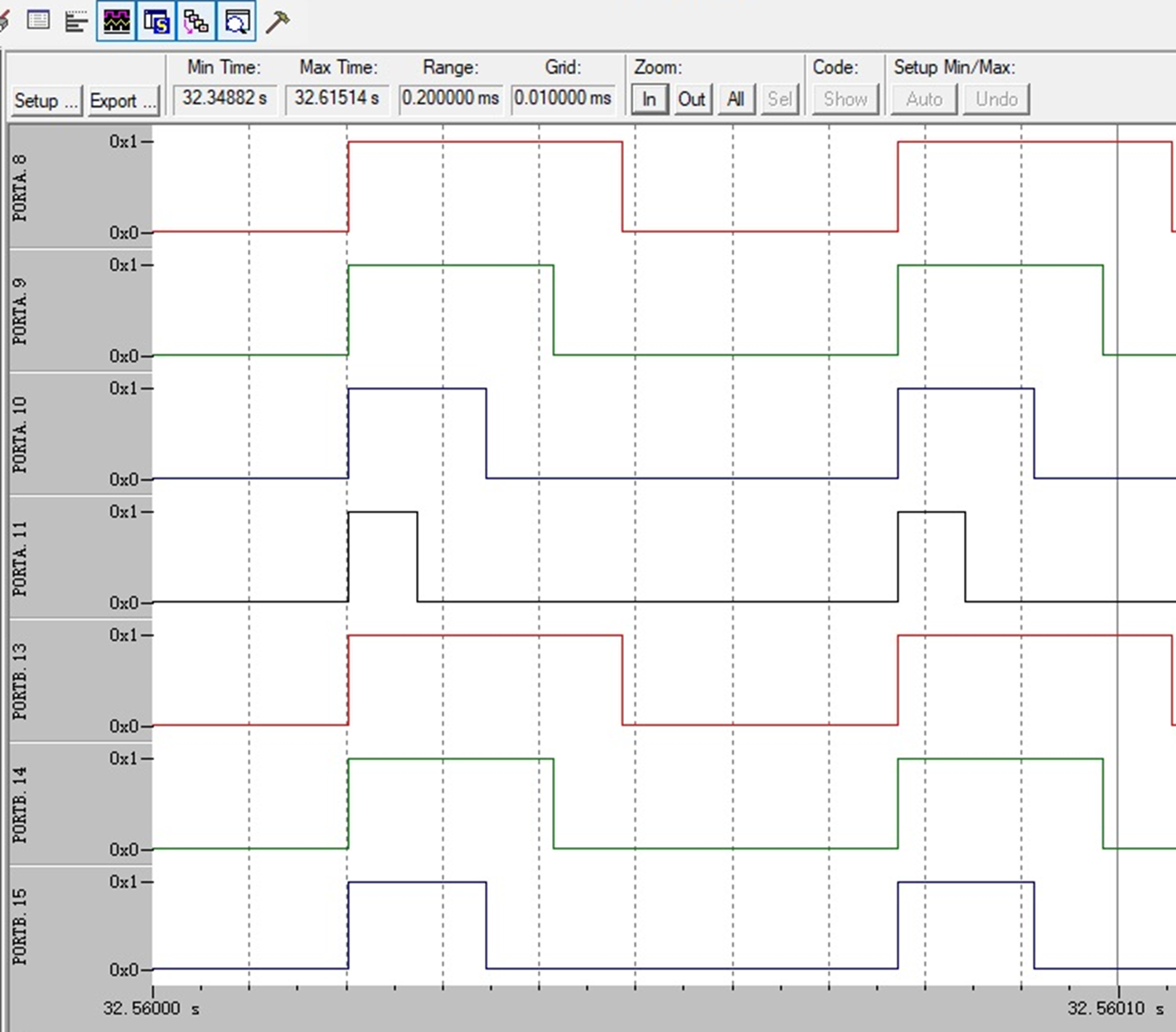Toggle the Logic Analyzer window icon
Screen dimensions: 1176x1032
117,22
